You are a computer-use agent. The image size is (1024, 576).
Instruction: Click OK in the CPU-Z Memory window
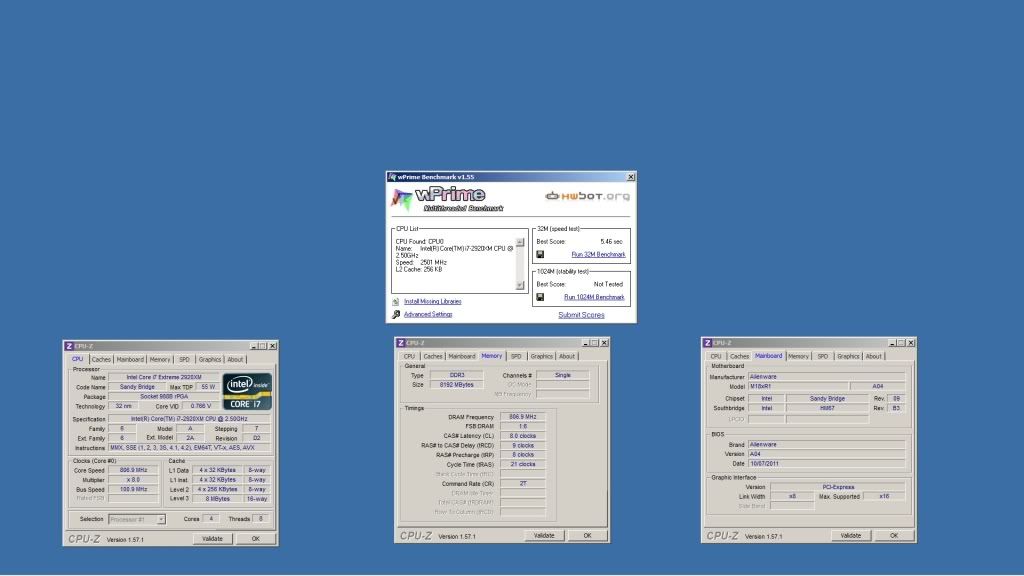point(587,536)
